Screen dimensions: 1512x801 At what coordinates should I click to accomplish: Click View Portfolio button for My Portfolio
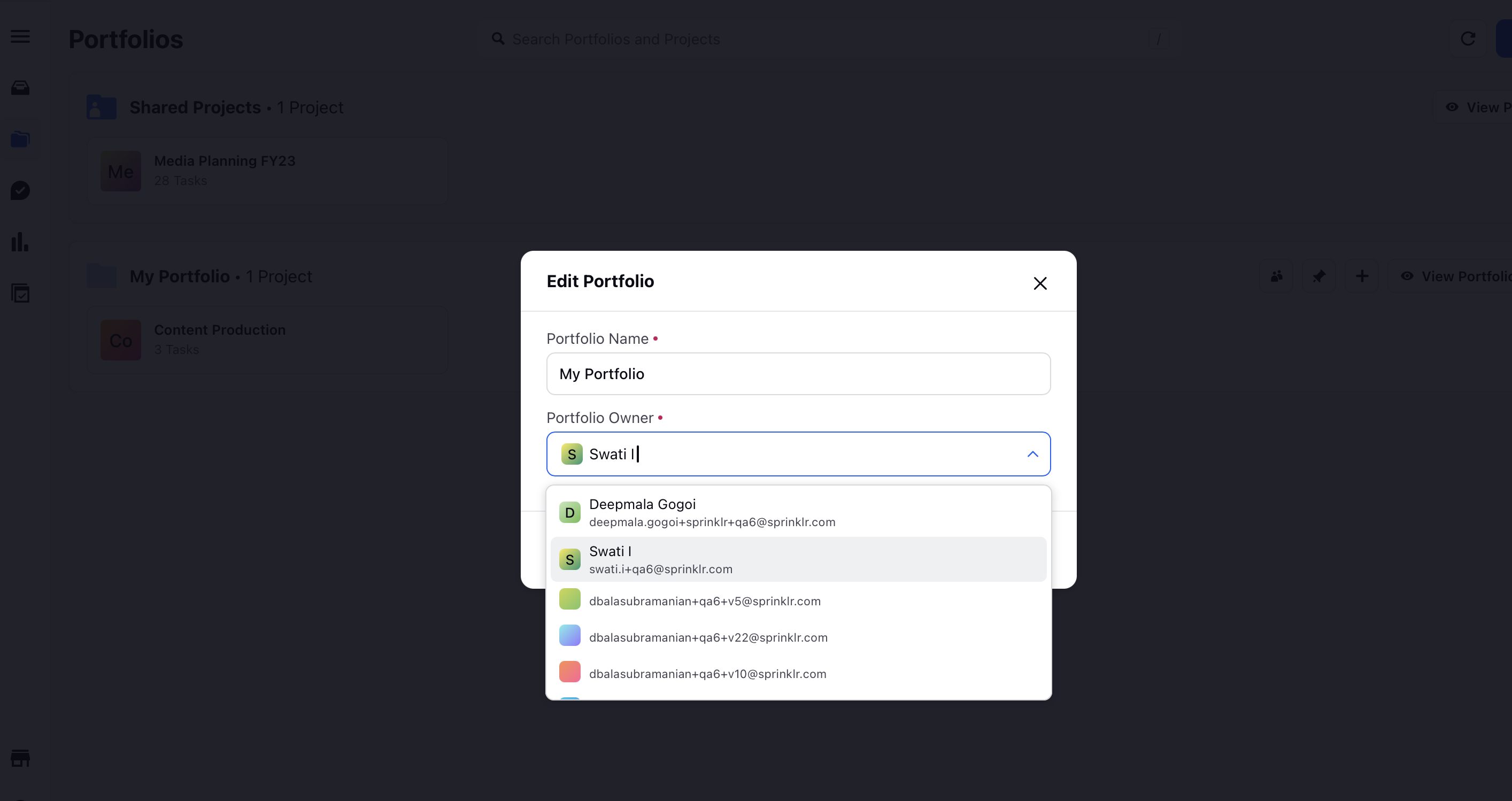[x=1451, y=276]
